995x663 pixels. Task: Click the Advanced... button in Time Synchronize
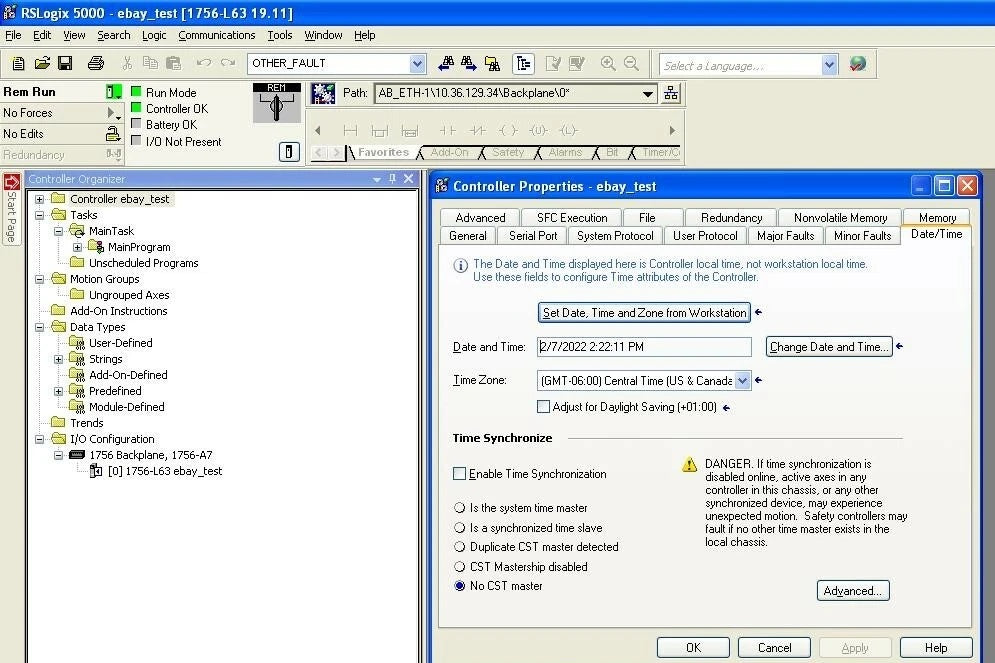[x=853, y=591]
